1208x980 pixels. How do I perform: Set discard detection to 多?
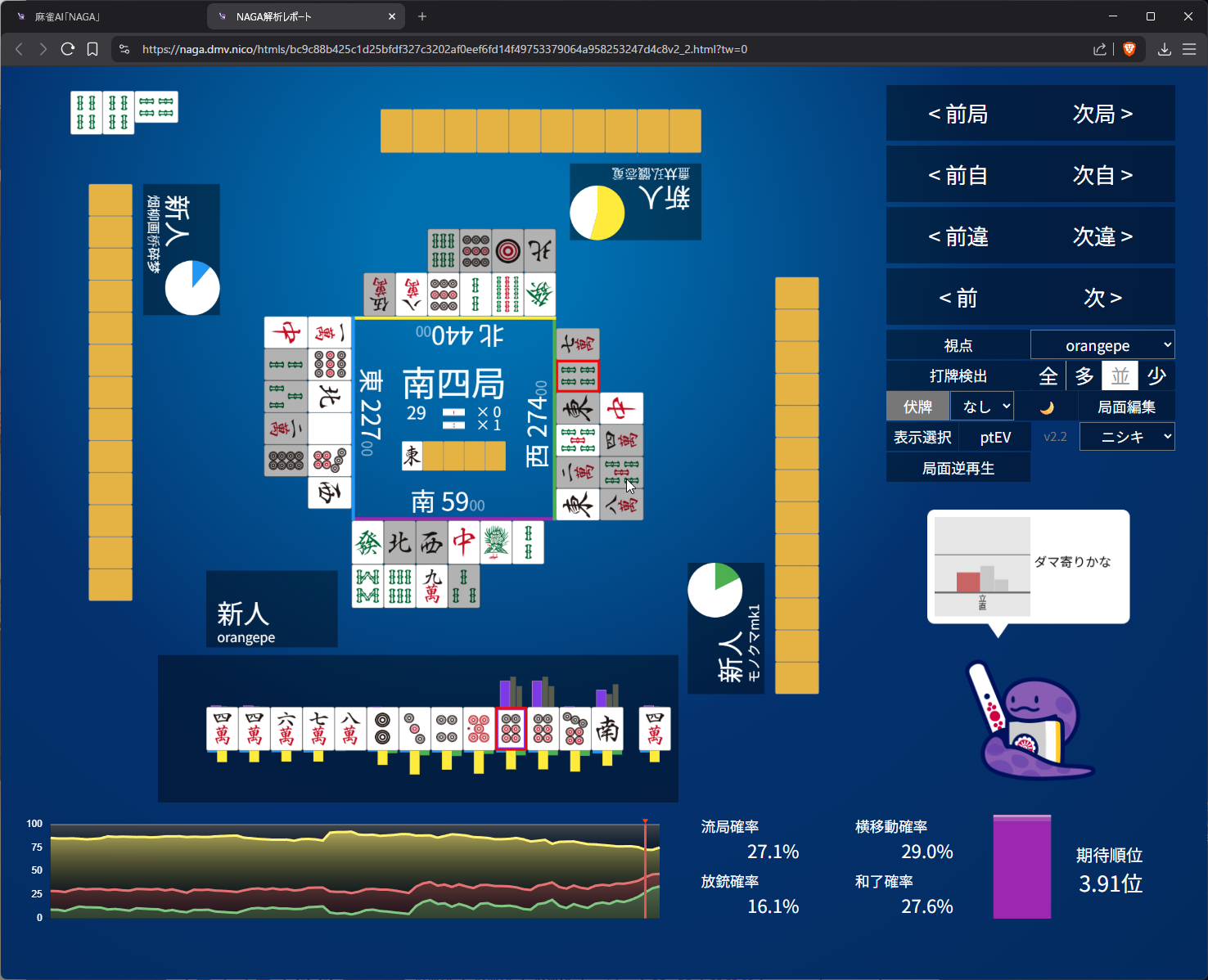pyautogui.click(x=1084, y=376)
